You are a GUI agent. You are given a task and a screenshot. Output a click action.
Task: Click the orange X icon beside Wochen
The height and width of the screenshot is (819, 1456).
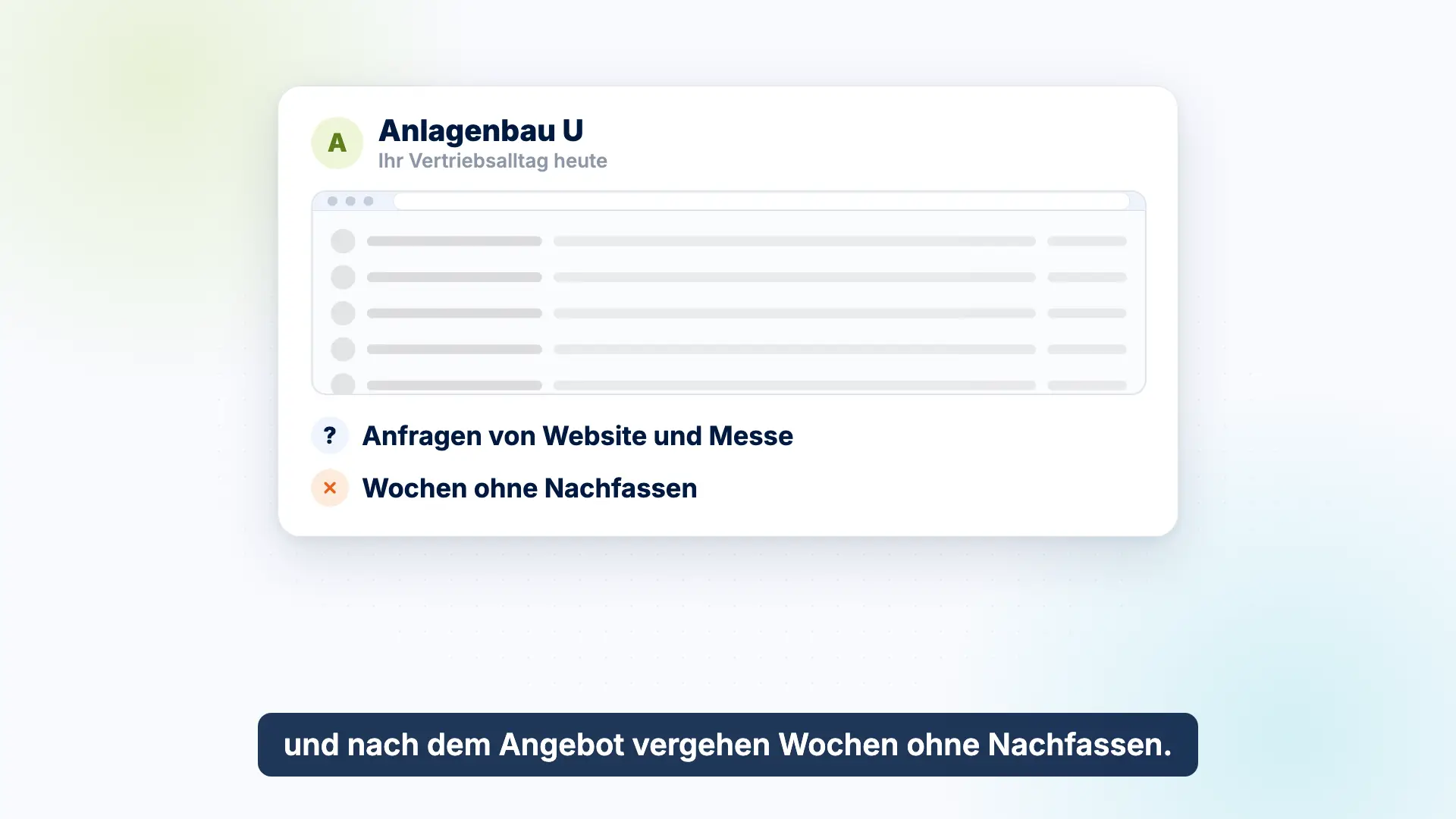click(330, 488)
